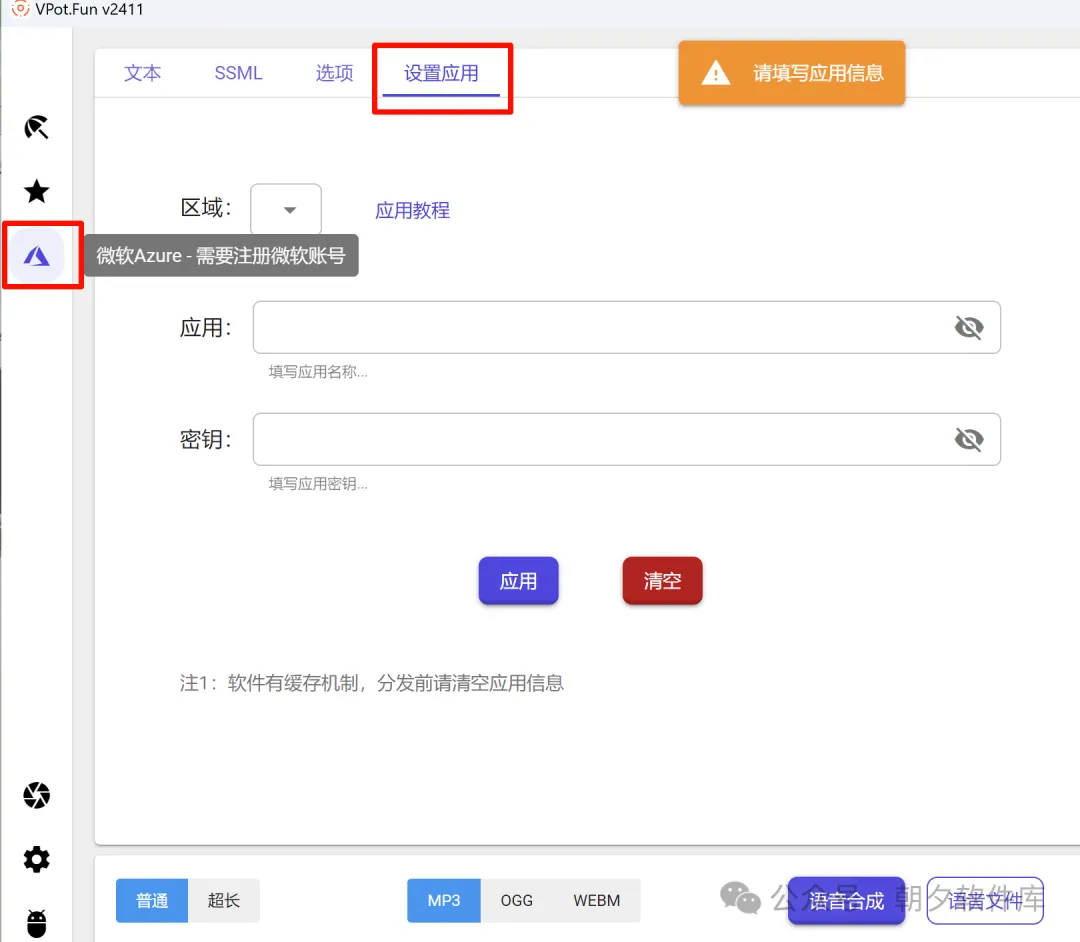The width and height of the screenshot is (1080, 942).
Task: Open the settings gear in the sidebar
Action: [x=36, y=858]
